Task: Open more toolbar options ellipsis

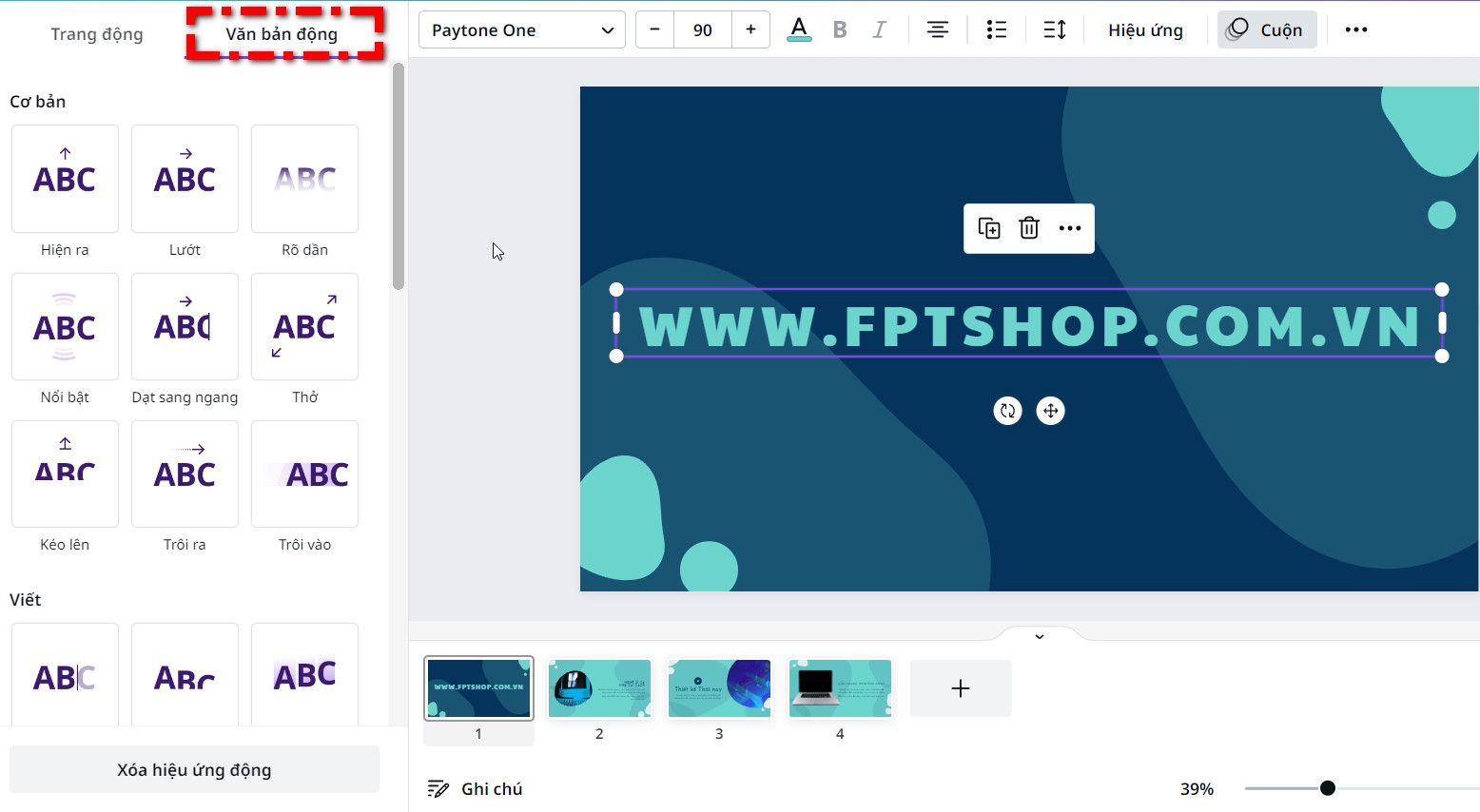Action: pyautogui.click(x=1356, y=30)
